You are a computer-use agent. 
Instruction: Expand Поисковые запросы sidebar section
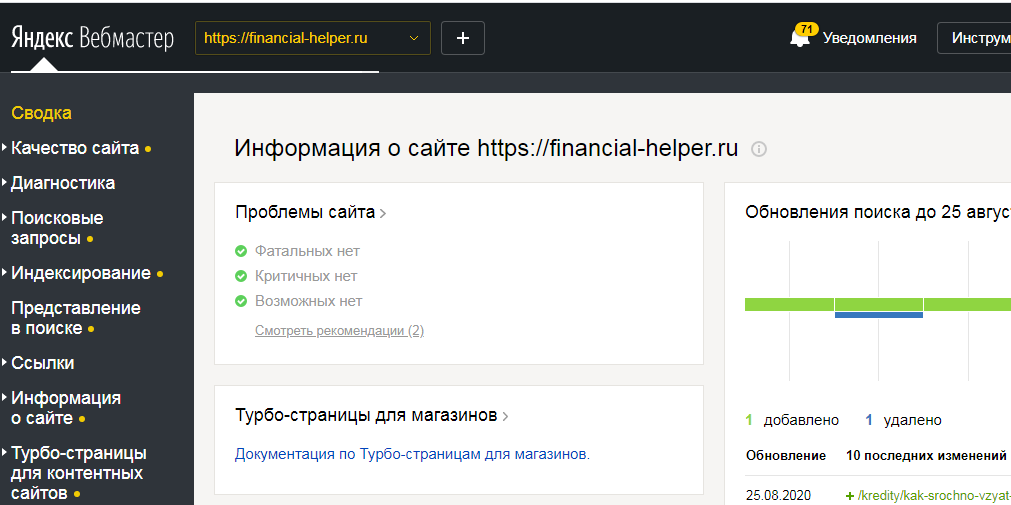pos(57,228)
